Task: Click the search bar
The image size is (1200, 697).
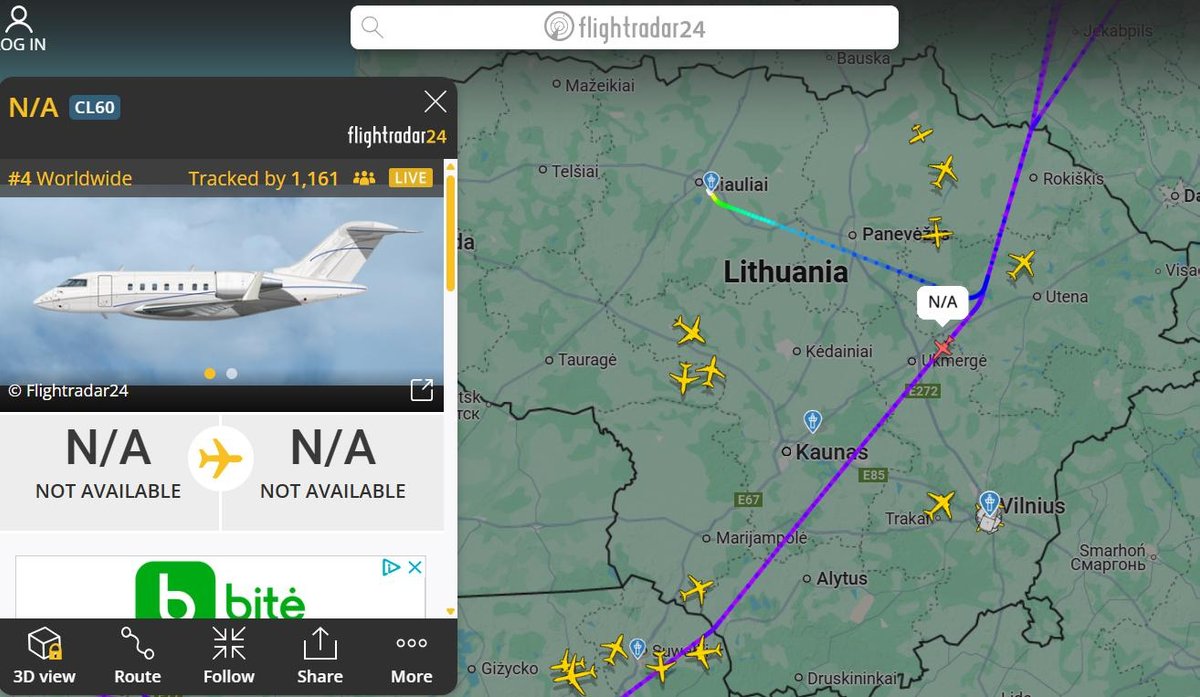Action: click(624, 27)
